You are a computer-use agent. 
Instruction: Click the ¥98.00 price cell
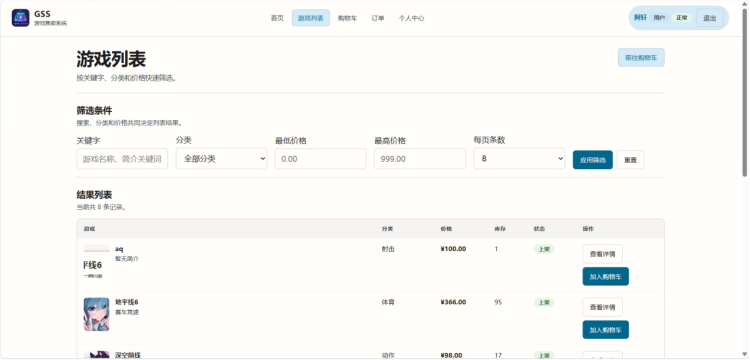(451, 355)
